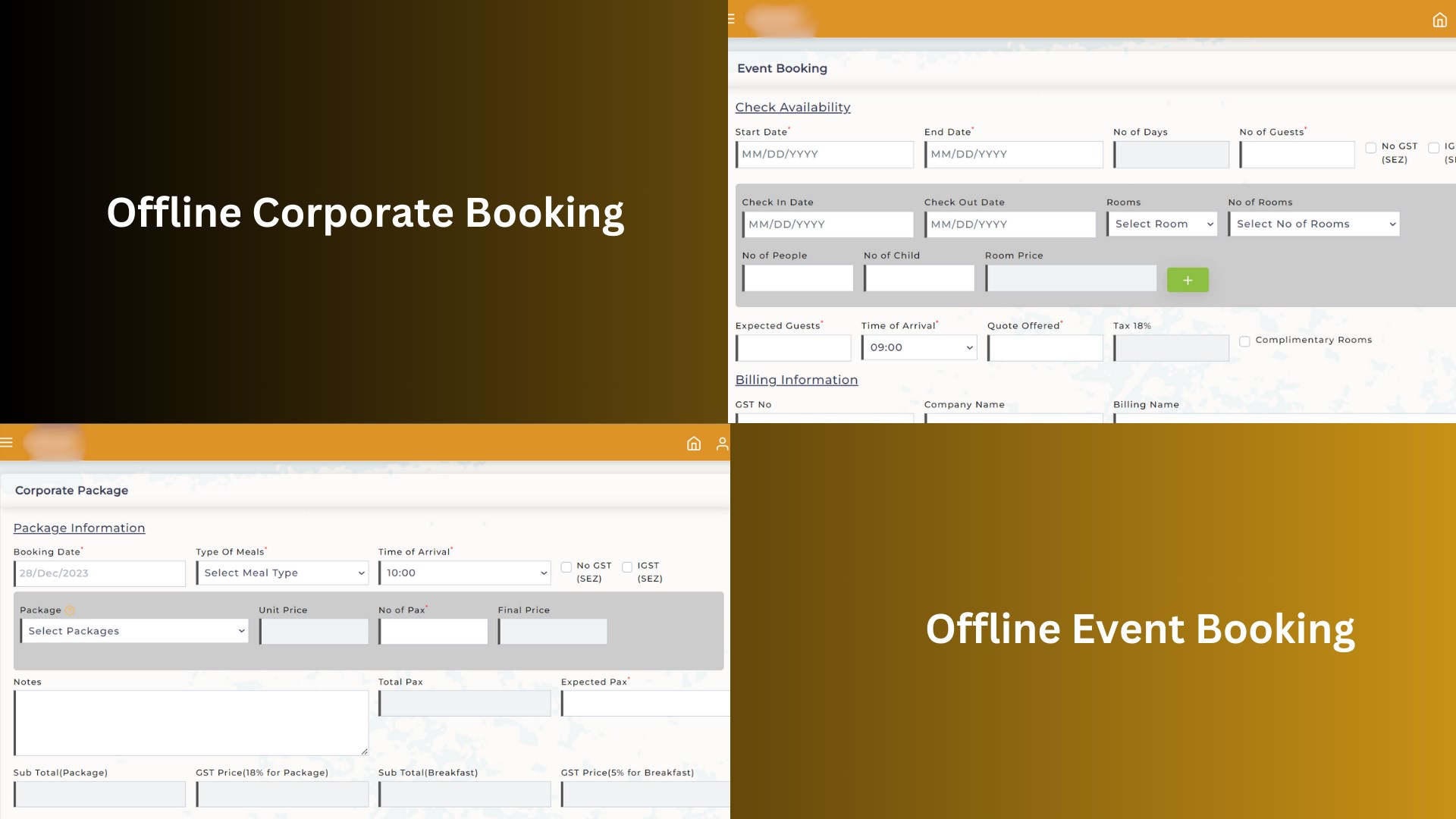Open the Select Meal Type dropdown
Viewport: 1456px width, 819px height.
[x=281, y=573]
